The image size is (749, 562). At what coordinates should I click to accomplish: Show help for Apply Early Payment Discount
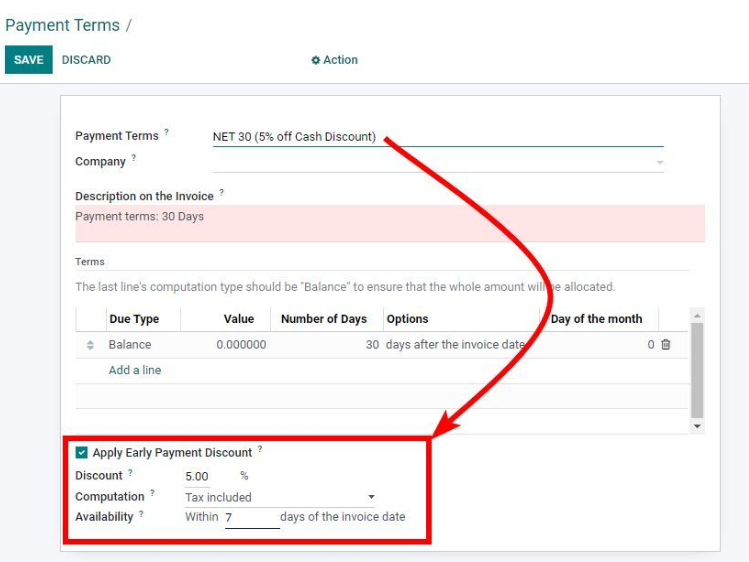pos(260,449)
